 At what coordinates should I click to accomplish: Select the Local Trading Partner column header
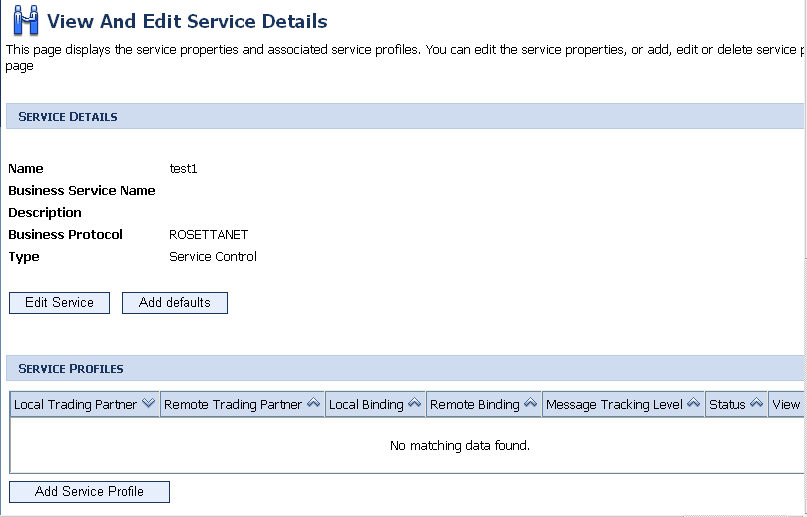point(85,404)
